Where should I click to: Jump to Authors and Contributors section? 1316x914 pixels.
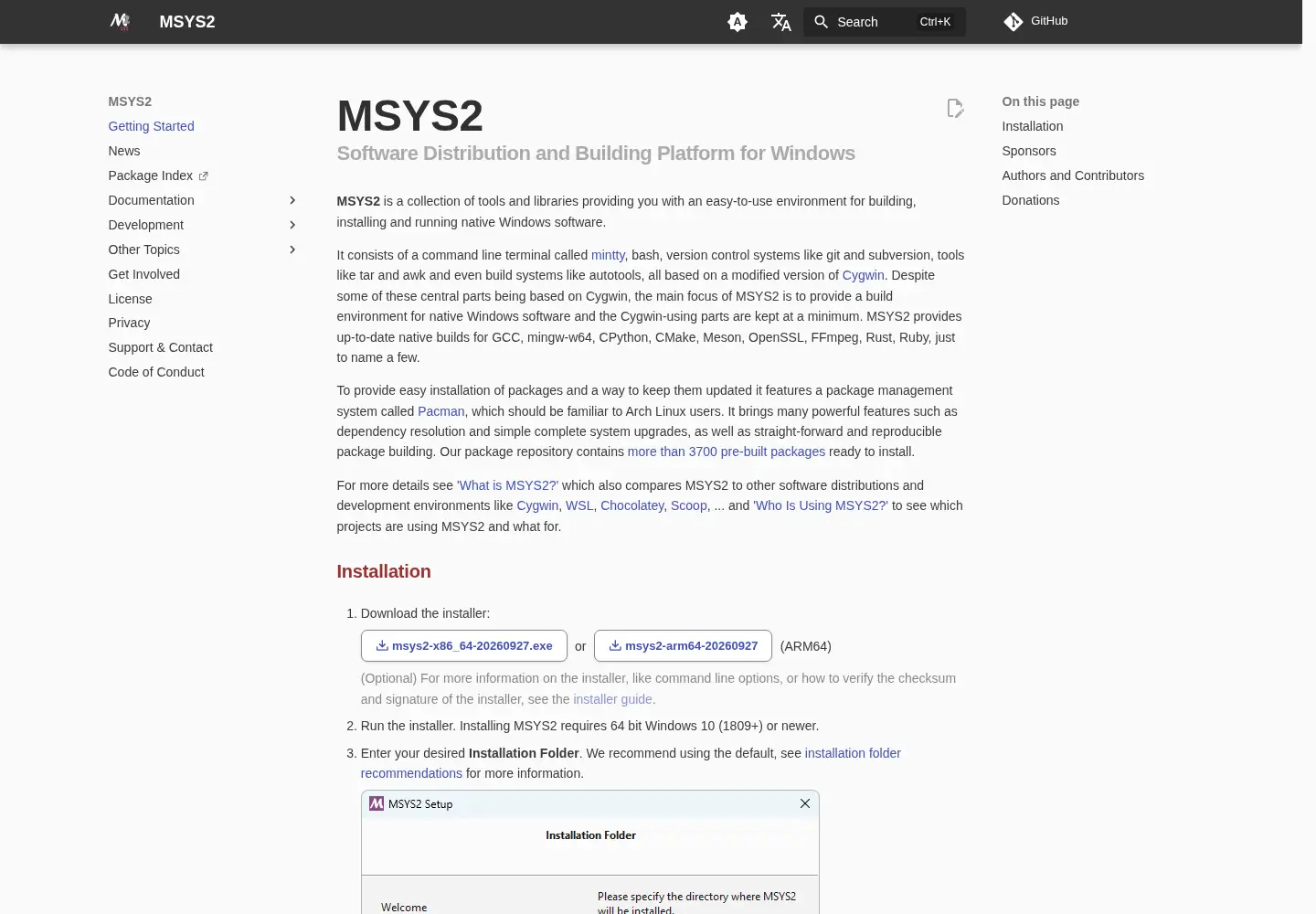click(x=1073, y=175)
